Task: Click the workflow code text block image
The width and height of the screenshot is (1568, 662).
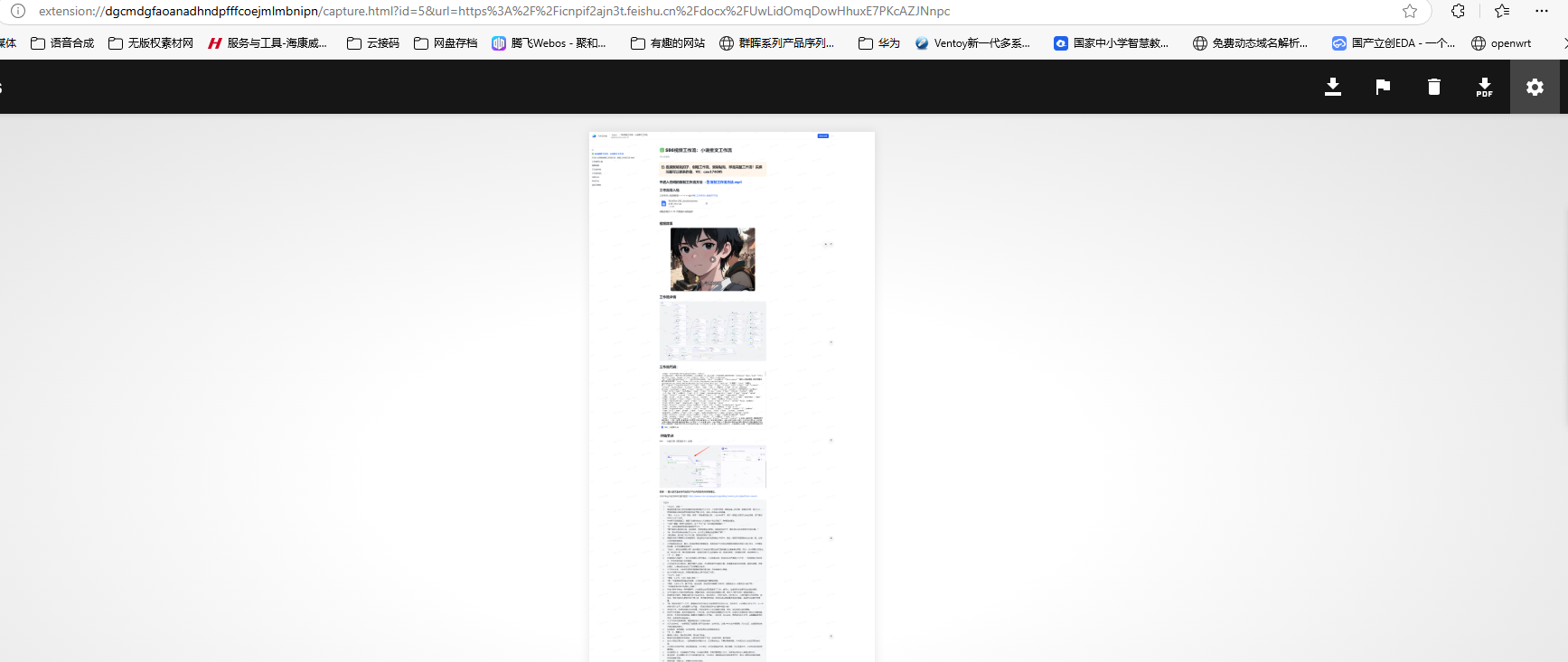Action: point(712,398)
